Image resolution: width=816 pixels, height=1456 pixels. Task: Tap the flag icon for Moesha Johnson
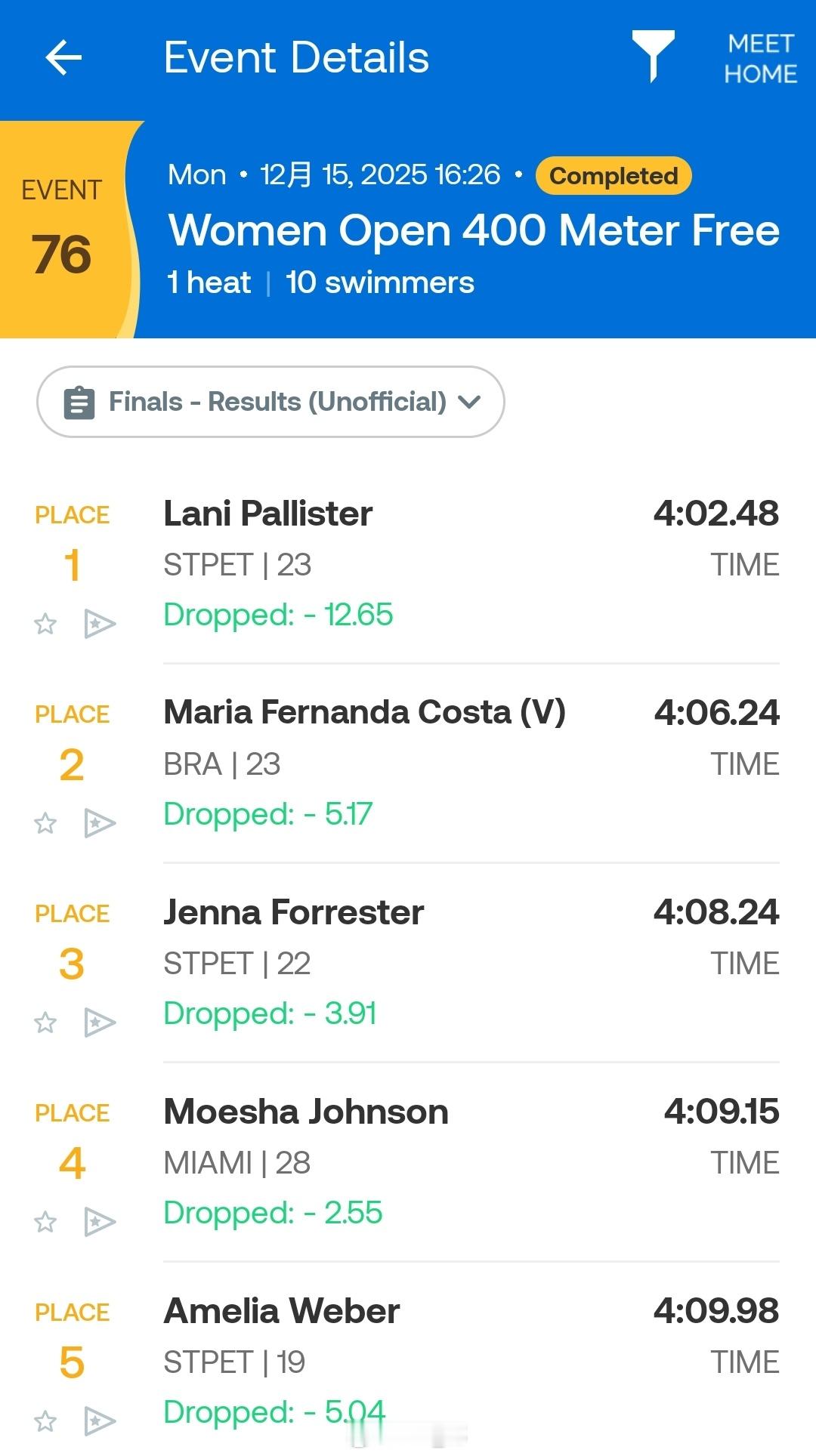100,1222
